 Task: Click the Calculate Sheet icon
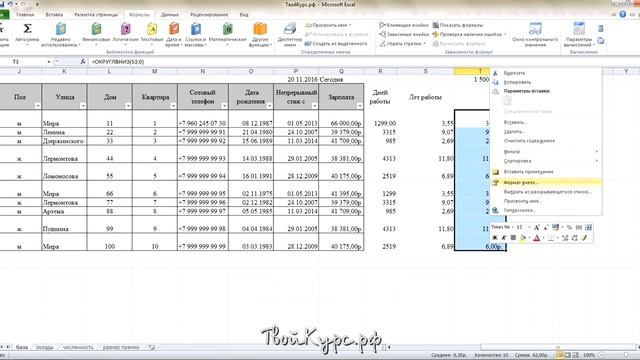coord(600,41)
